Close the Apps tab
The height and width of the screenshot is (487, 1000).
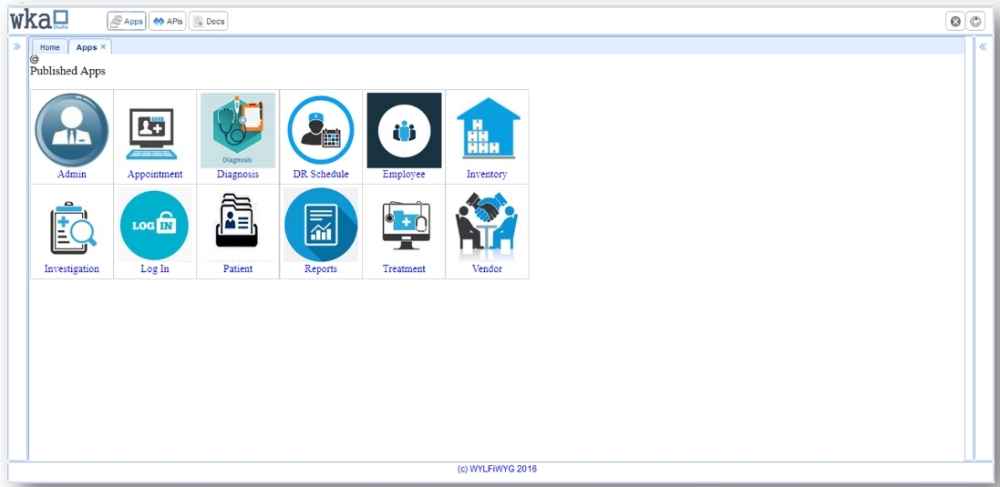coord(104,47)
